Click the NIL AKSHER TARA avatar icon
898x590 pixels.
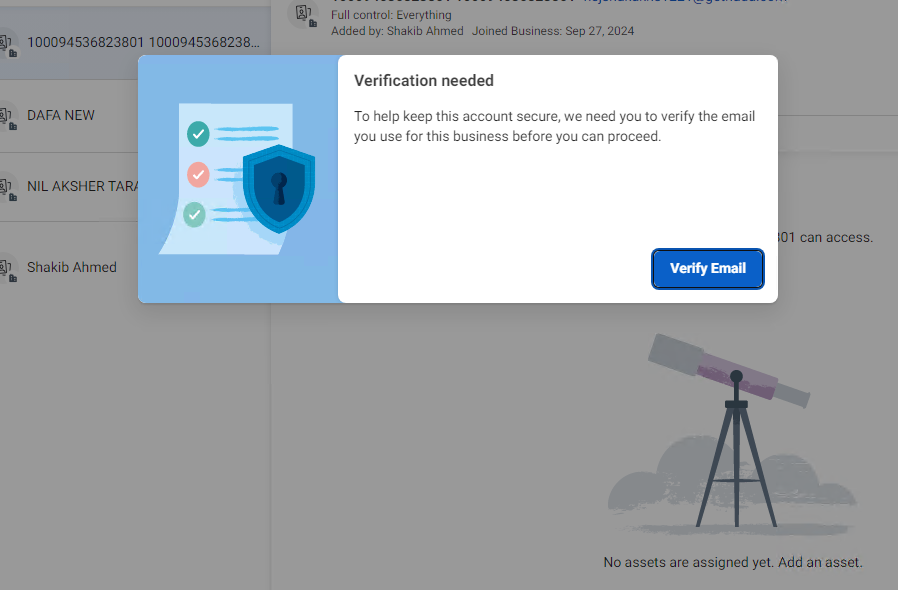(7, 188)
